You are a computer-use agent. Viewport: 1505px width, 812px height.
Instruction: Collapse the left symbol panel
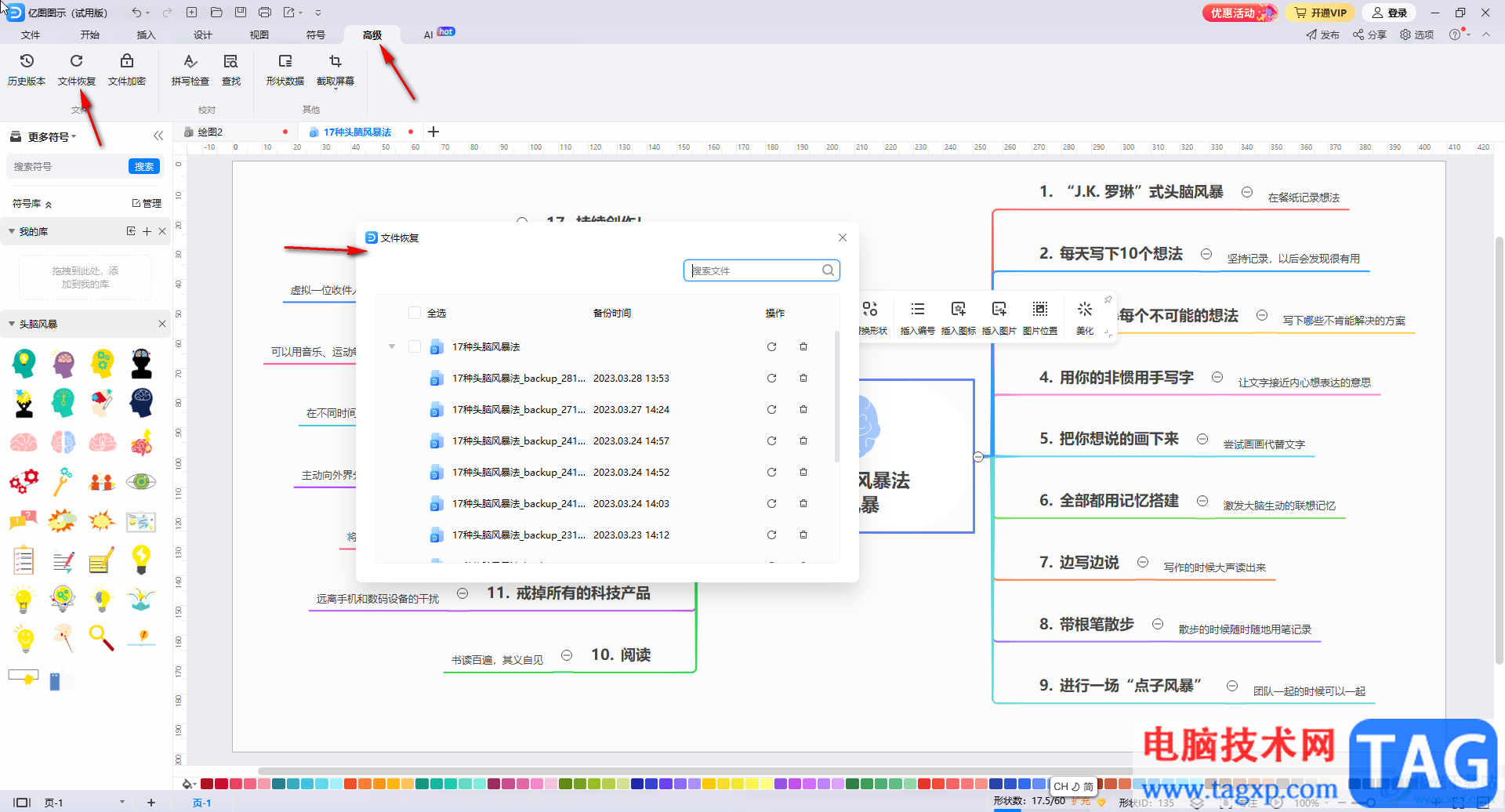click(x=158, y=136)
